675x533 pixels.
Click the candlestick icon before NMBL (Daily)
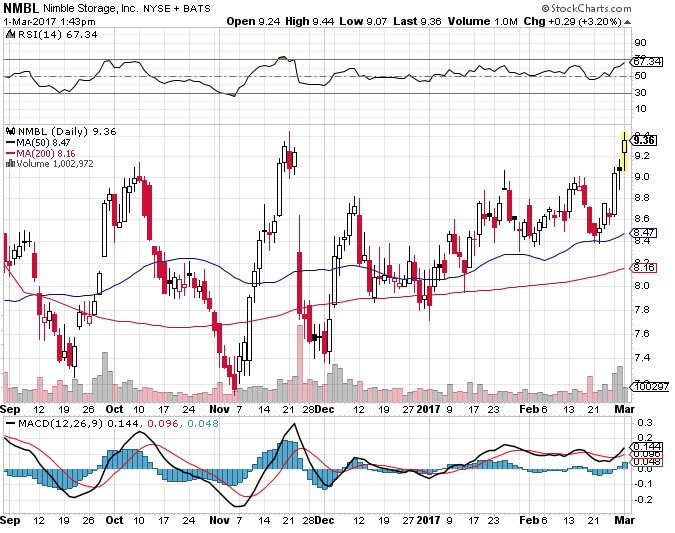point(11,131)
